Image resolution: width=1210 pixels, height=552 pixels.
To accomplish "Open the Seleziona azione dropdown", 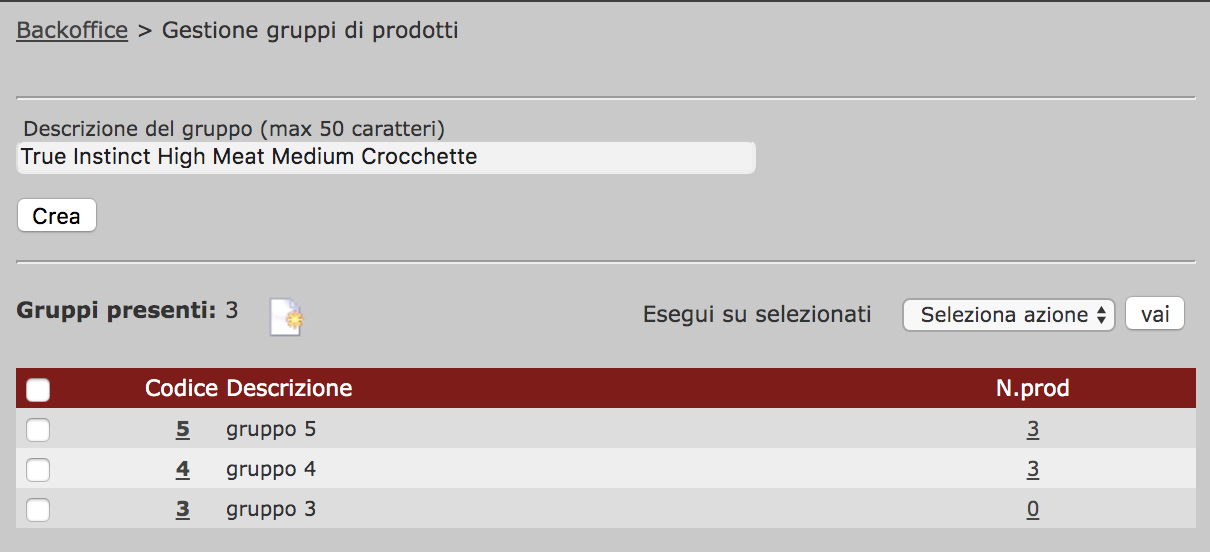I will click(1008, 315).
